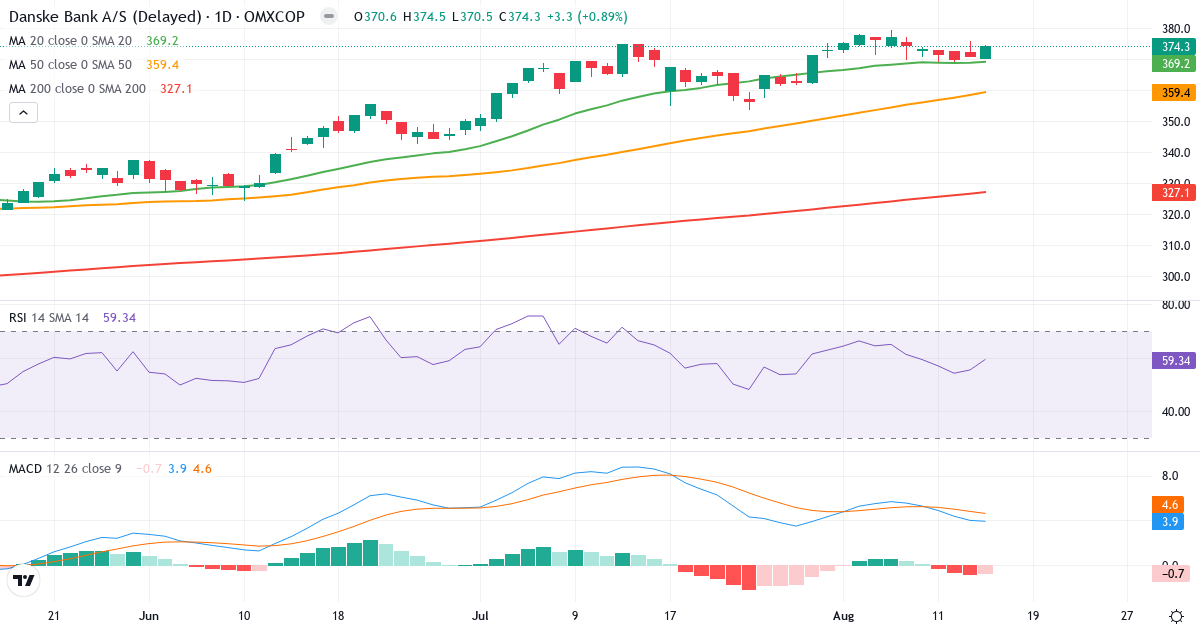Click the Jun date on time axis
This screenshot has width=1200, height=630.
point(149,616)
